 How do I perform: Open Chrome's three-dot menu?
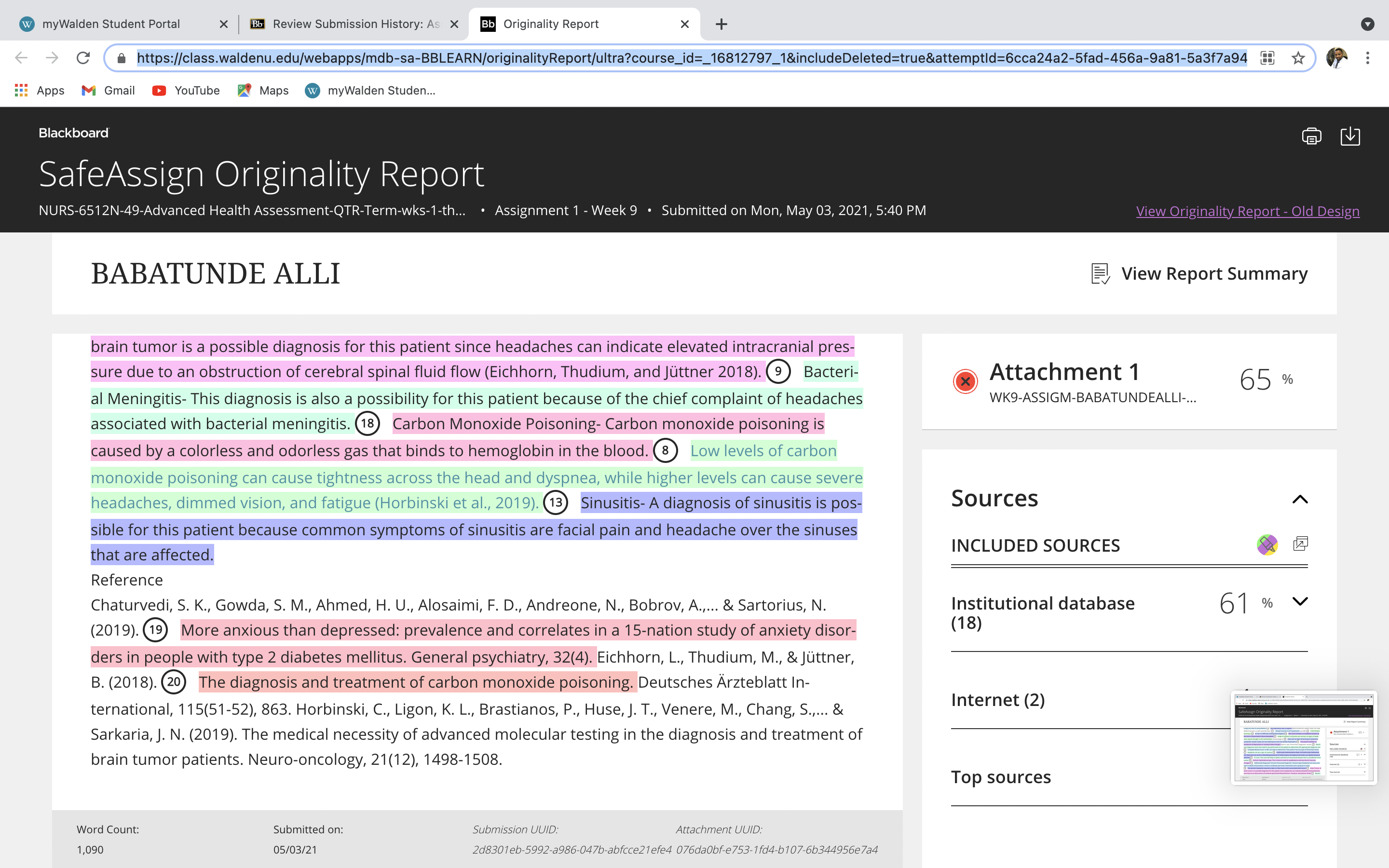pos(1368,58)
